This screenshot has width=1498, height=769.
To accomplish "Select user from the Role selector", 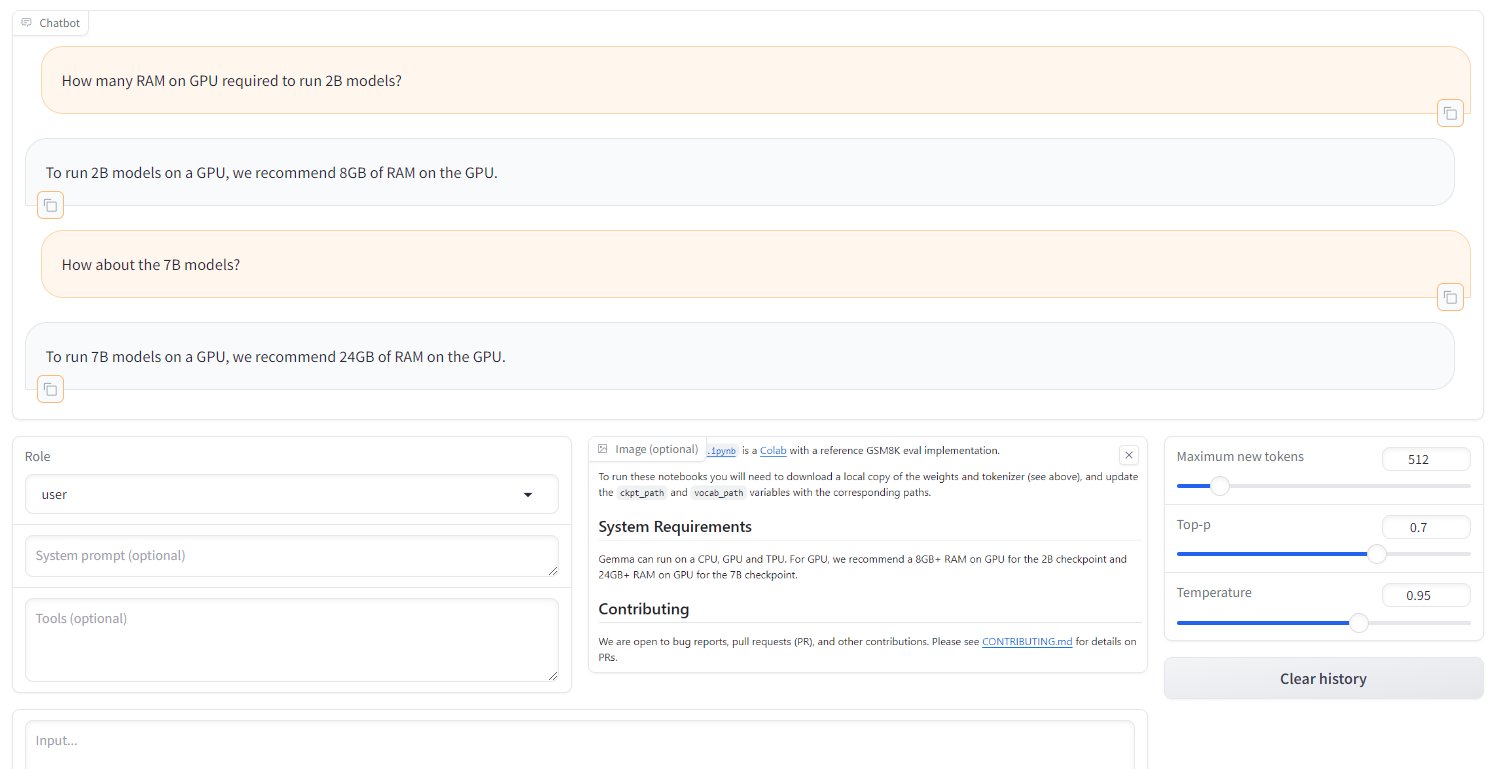I will point(291,494).
